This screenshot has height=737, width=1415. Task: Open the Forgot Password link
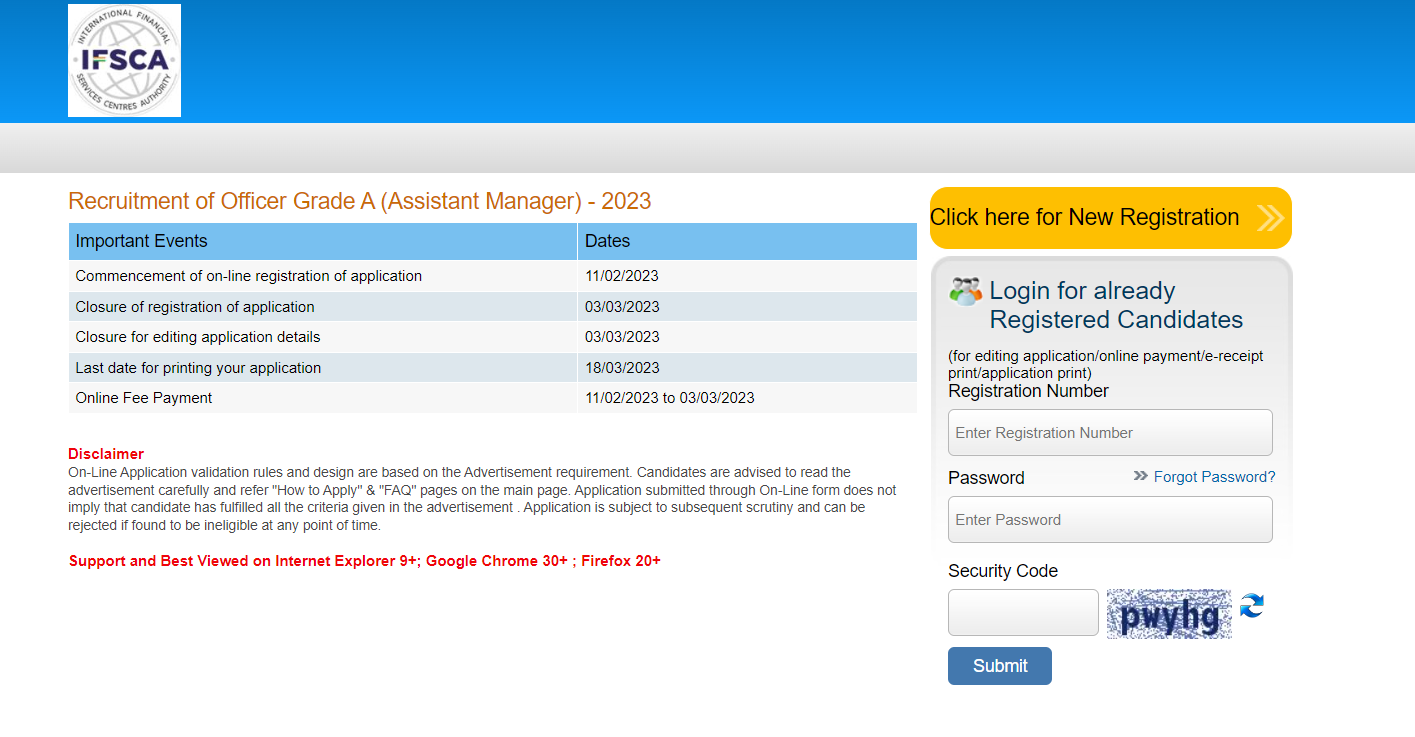point(1214,477)
